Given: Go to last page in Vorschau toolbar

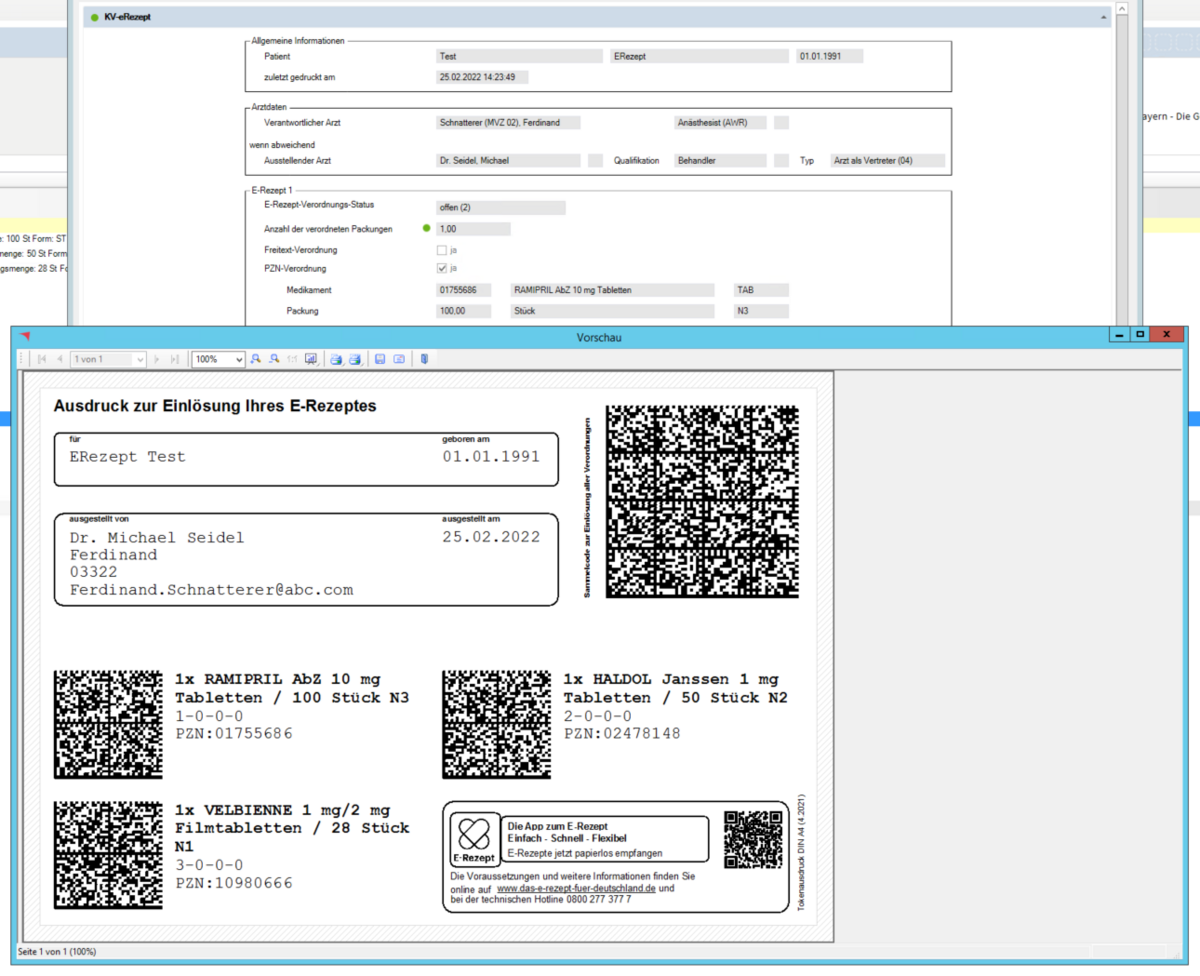Looking at the screenshot, I should click(x=175, y=359).
